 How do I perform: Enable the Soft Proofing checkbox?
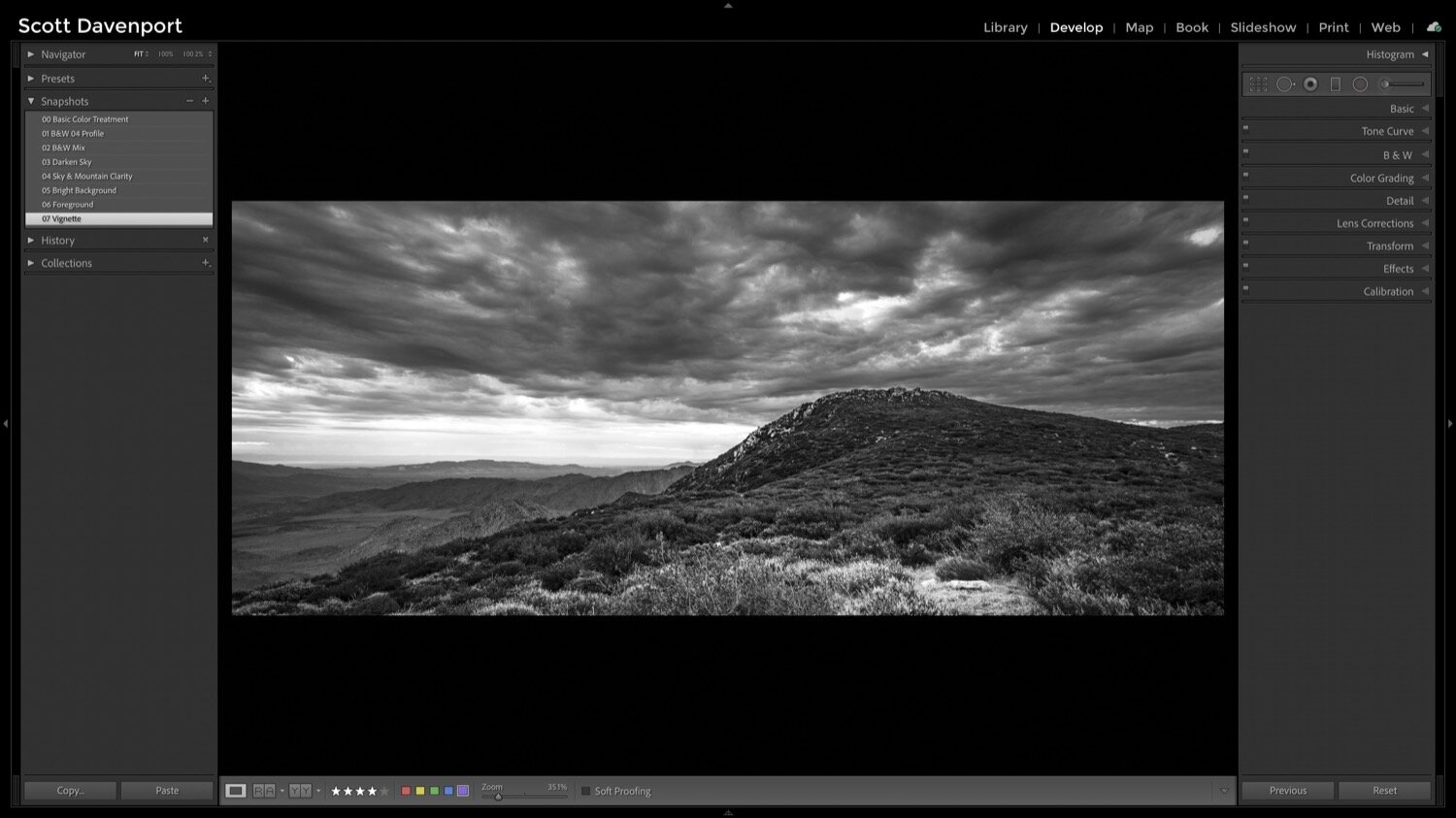pyautogui.click(x=585, y=791)
